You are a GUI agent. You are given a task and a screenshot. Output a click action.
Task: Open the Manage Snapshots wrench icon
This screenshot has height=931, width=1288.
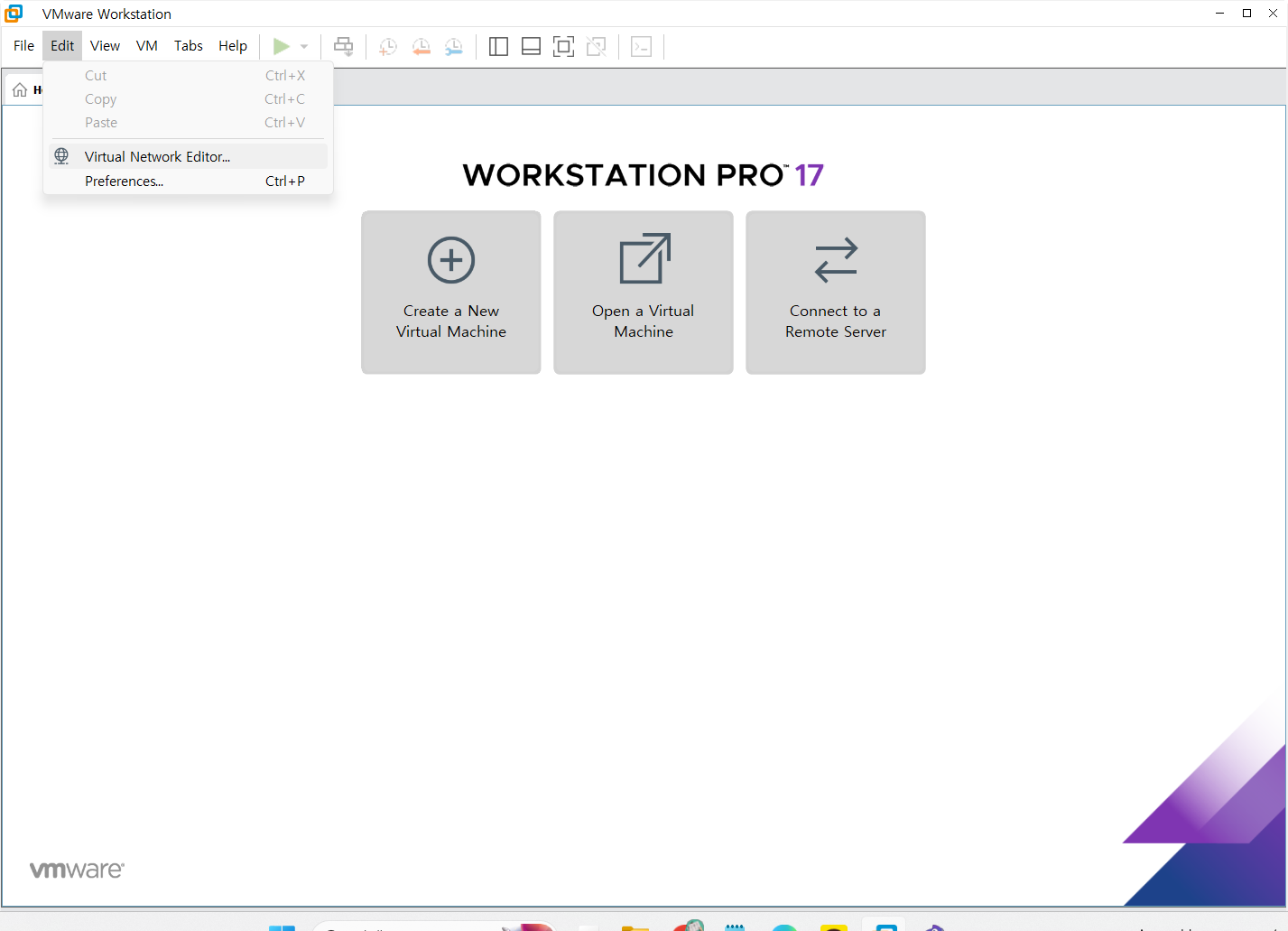pos(454,47)
